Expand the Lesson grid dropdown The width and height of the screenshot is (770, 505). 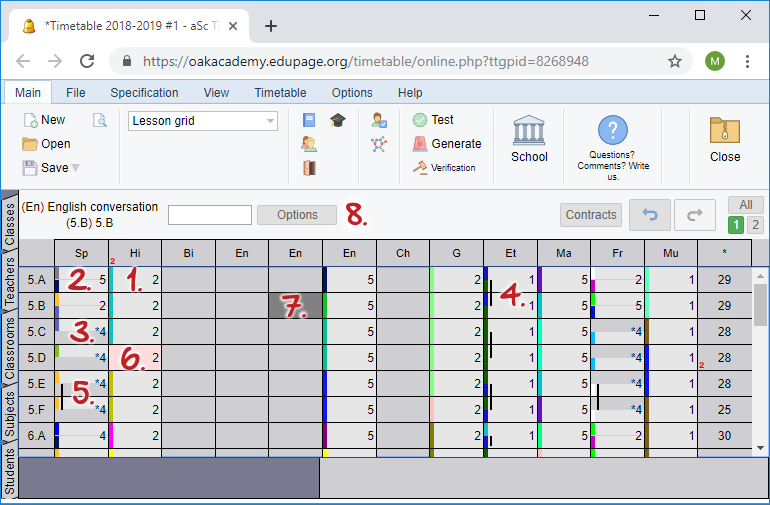coord(270,121)
